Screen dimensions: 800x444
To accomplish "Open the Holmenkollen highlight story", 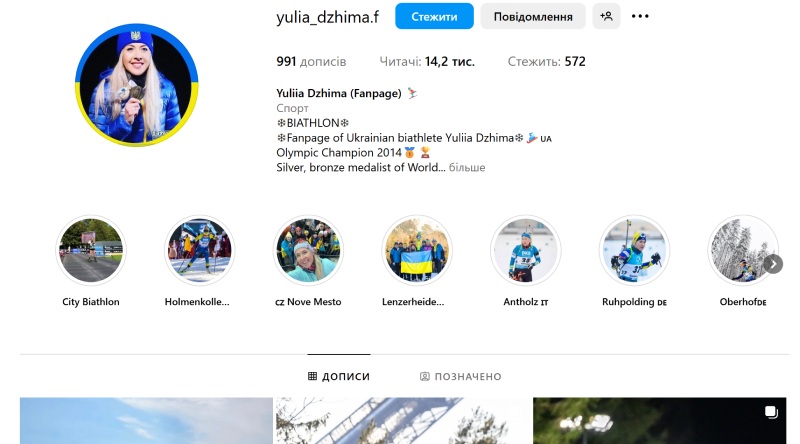I will 199,250.
